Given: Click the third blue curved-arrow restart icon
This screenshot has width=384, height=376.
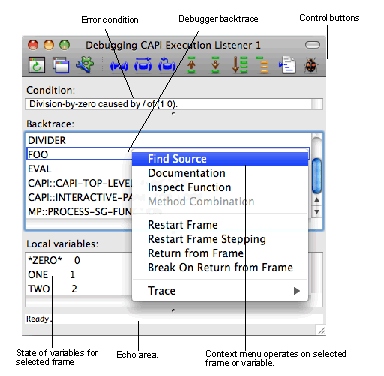Looking at the screenshot, I should tap(167, 65).
